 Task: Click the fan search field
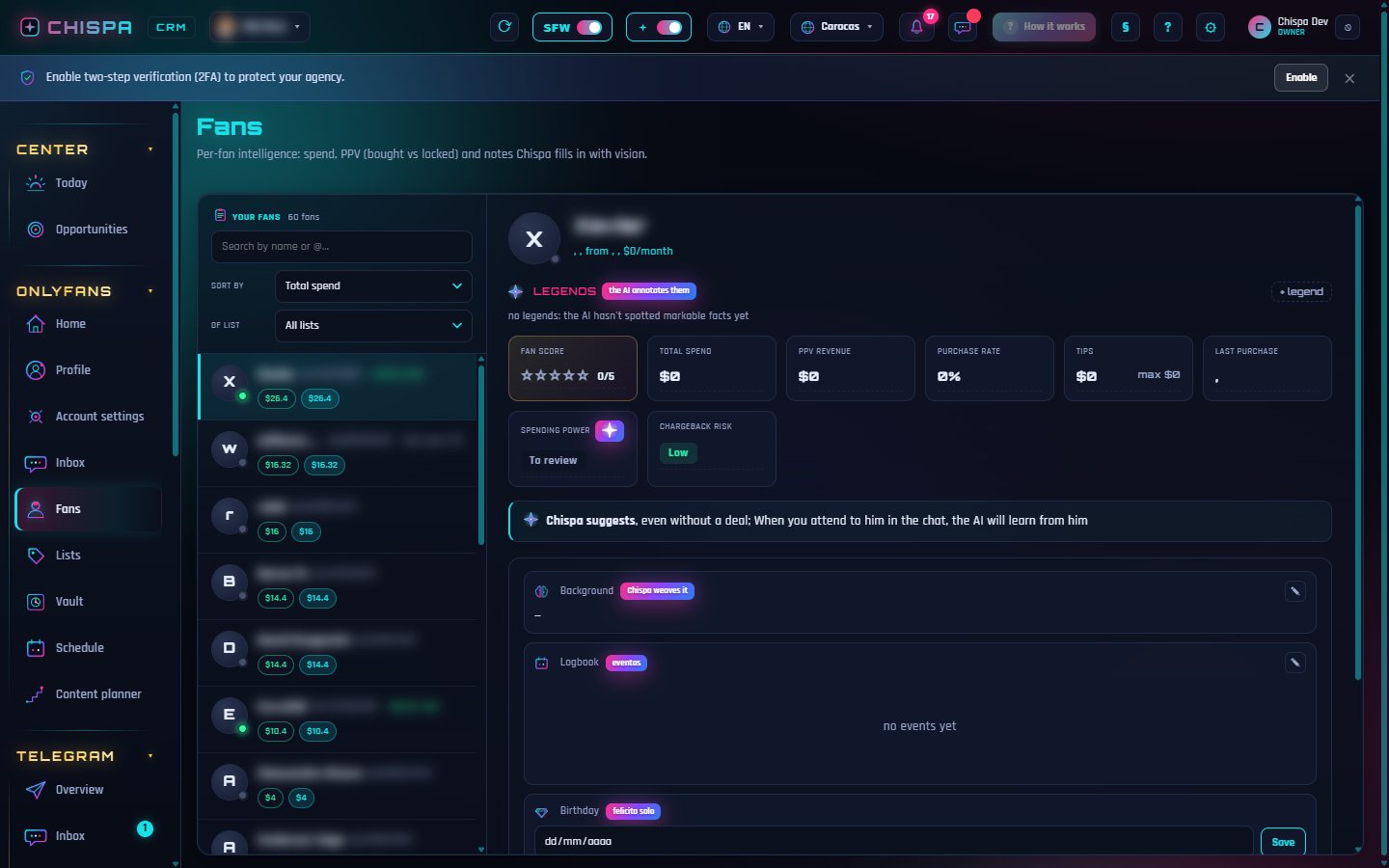341,247
